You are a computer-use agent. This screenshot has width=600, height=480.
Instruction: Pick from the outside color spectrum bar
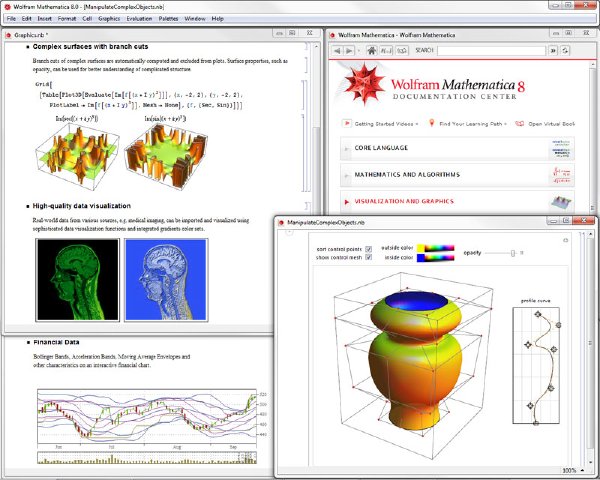[x=439, y=248]
